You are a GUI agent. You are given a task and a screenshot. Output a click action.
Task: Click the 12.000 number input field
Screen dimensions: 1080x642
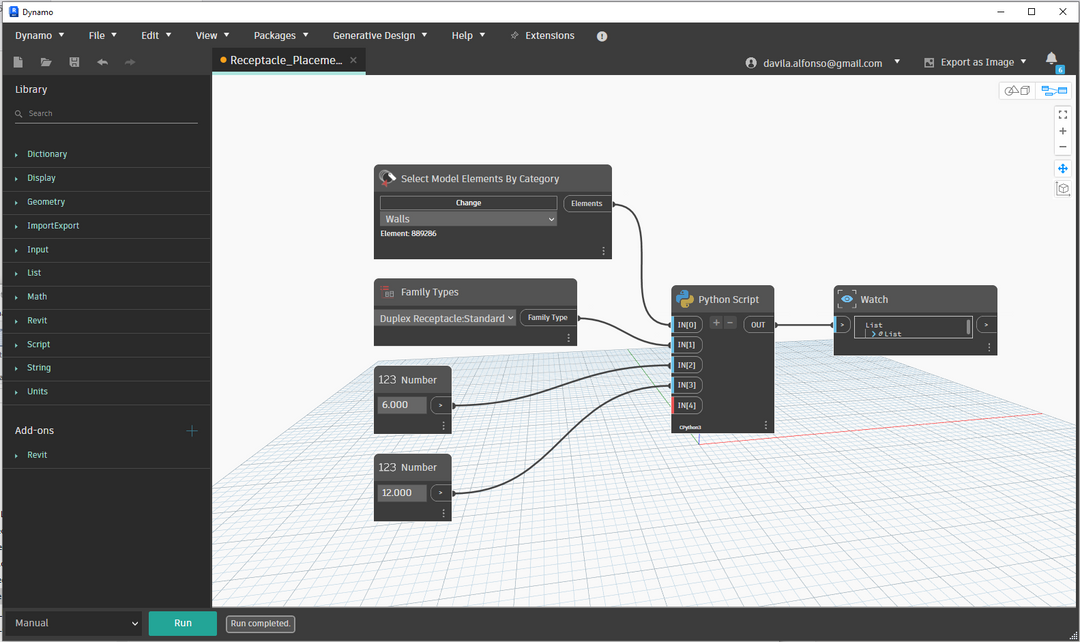coord(402,493)
